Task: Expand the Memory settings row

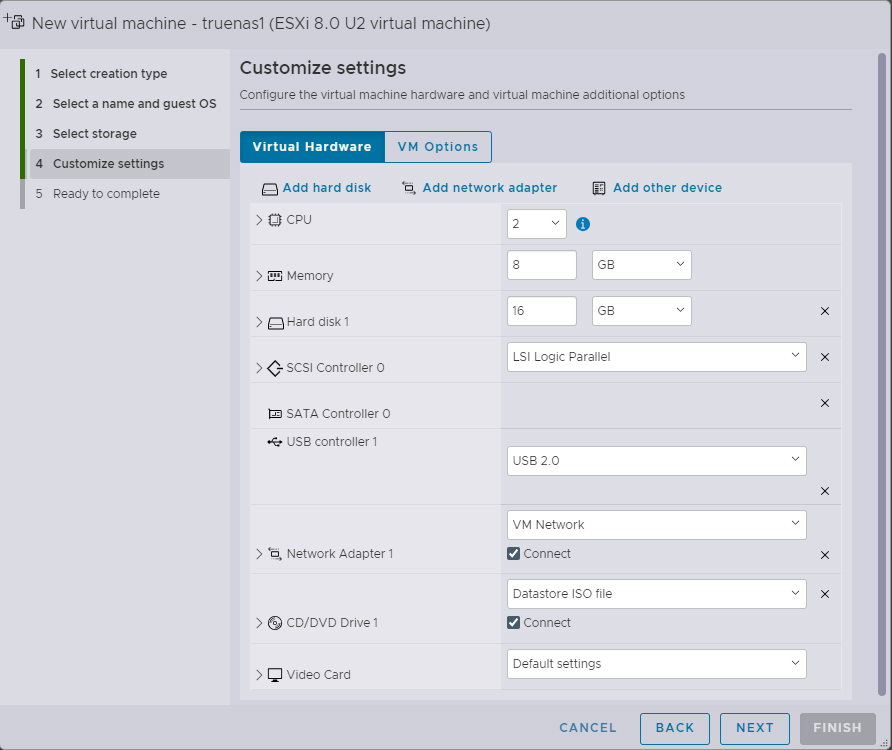Action: click(260, 276)
